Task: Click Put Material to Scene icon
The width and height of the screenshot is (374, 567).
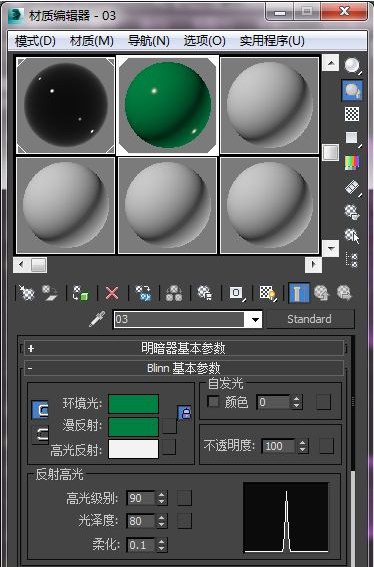Action: tap(50, 293)
